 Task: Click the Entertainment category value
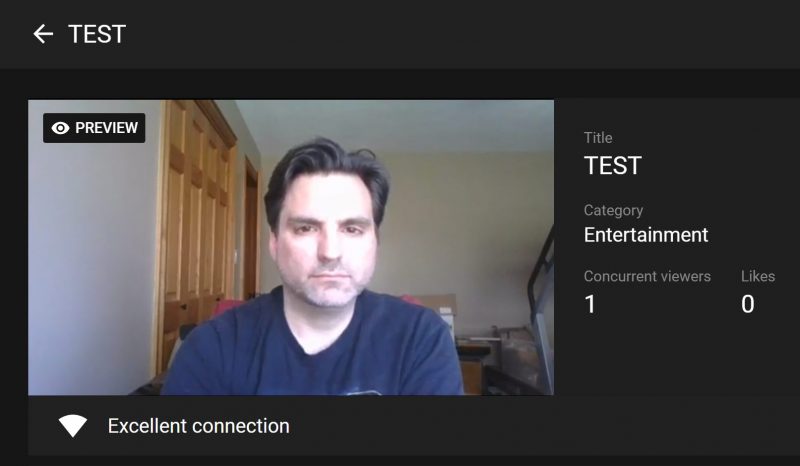pyautogui.click(x=646, y=235)
